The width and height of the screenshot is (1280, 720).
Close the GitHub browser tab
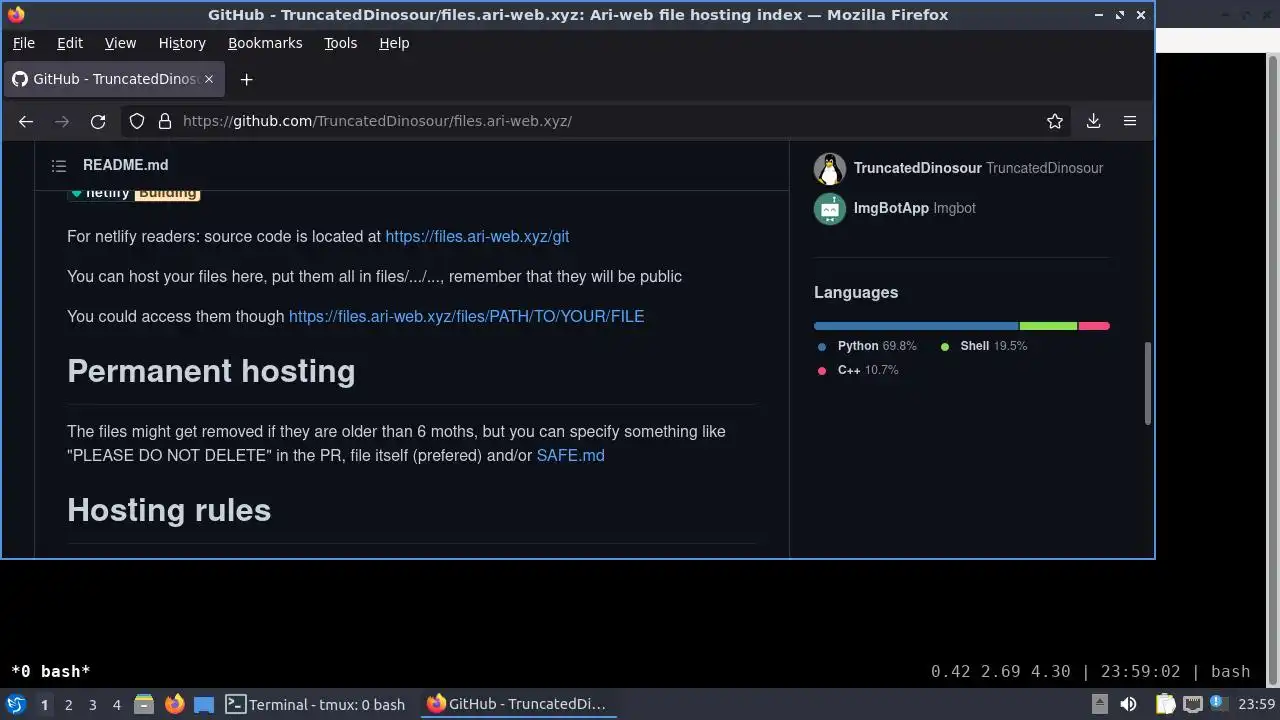(208, 79)
